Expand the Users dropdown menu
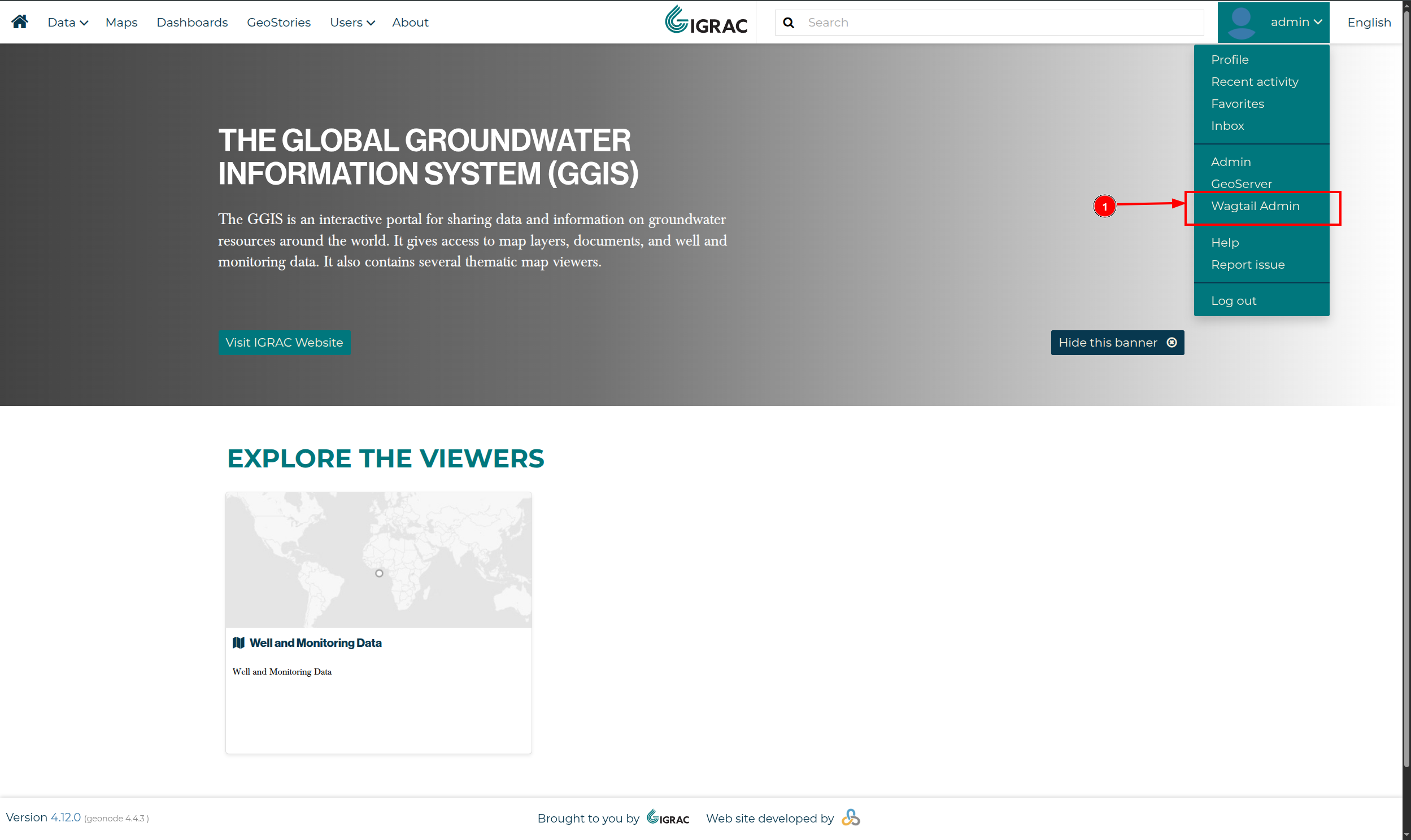Screen dimensions: 1411x840 pyautogui.click(x=352, y=22)
